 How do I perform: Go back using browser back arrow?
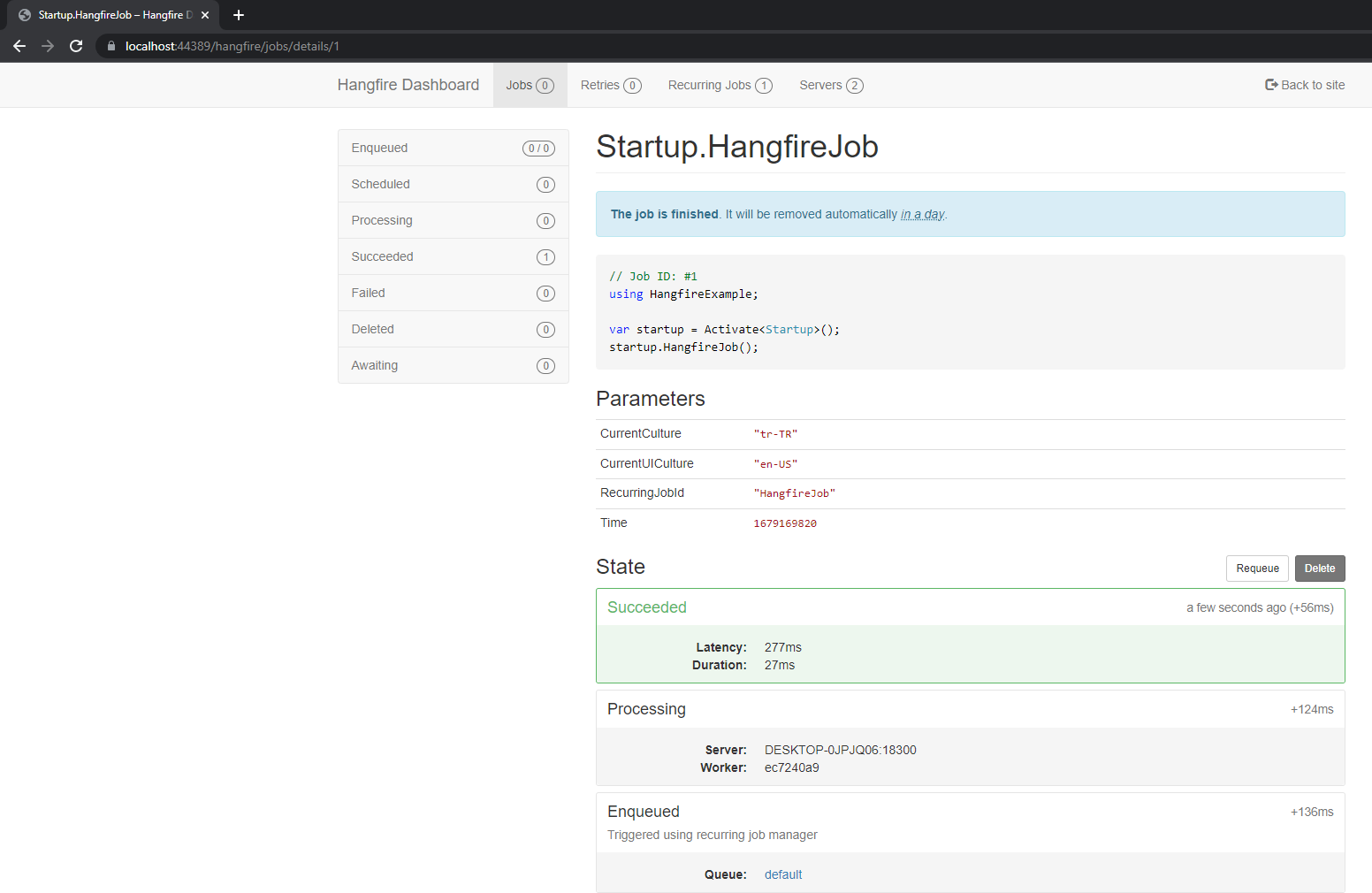[x=19, y=46]
